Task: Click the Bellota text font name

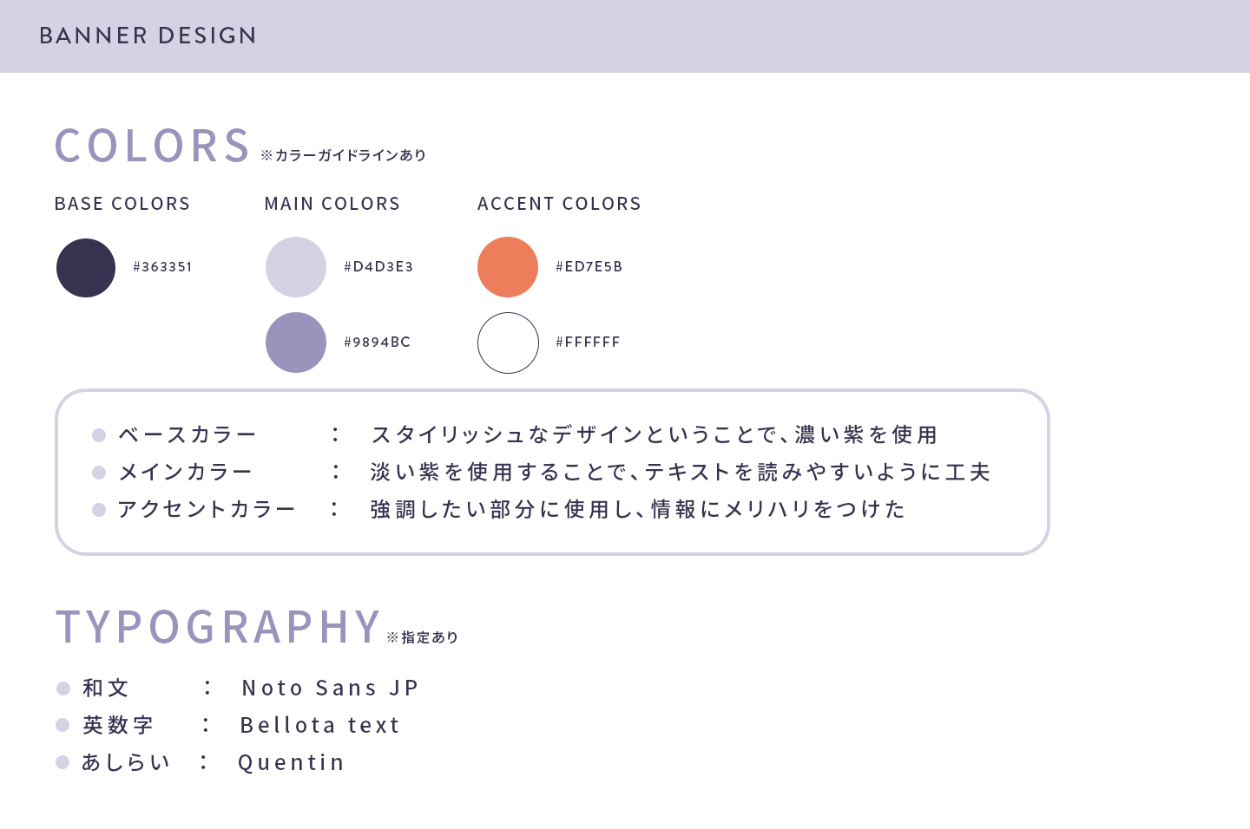Action: click(x=320, y=725)
